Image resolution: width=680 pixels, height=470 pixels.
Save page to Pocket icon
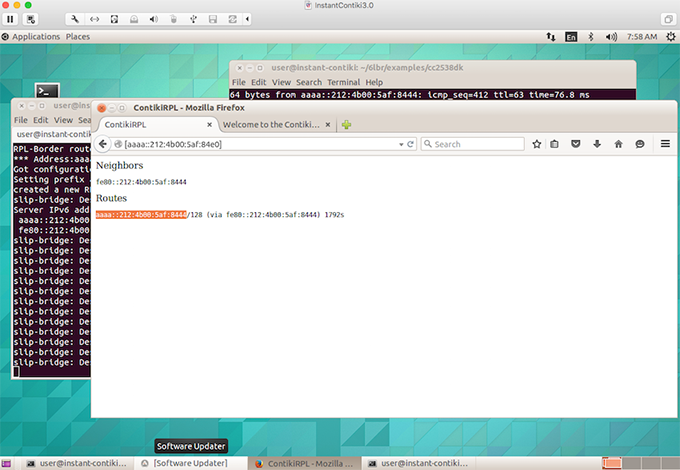pos(576,144)
